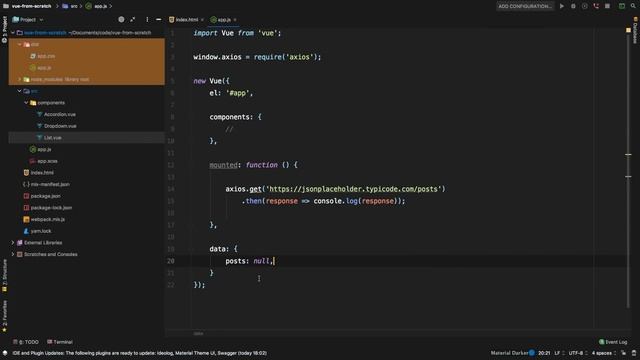Viewport: 640px width, 360px height.
Task: Open package.json file
Action: pyautogui.click(x=45, y=196)
